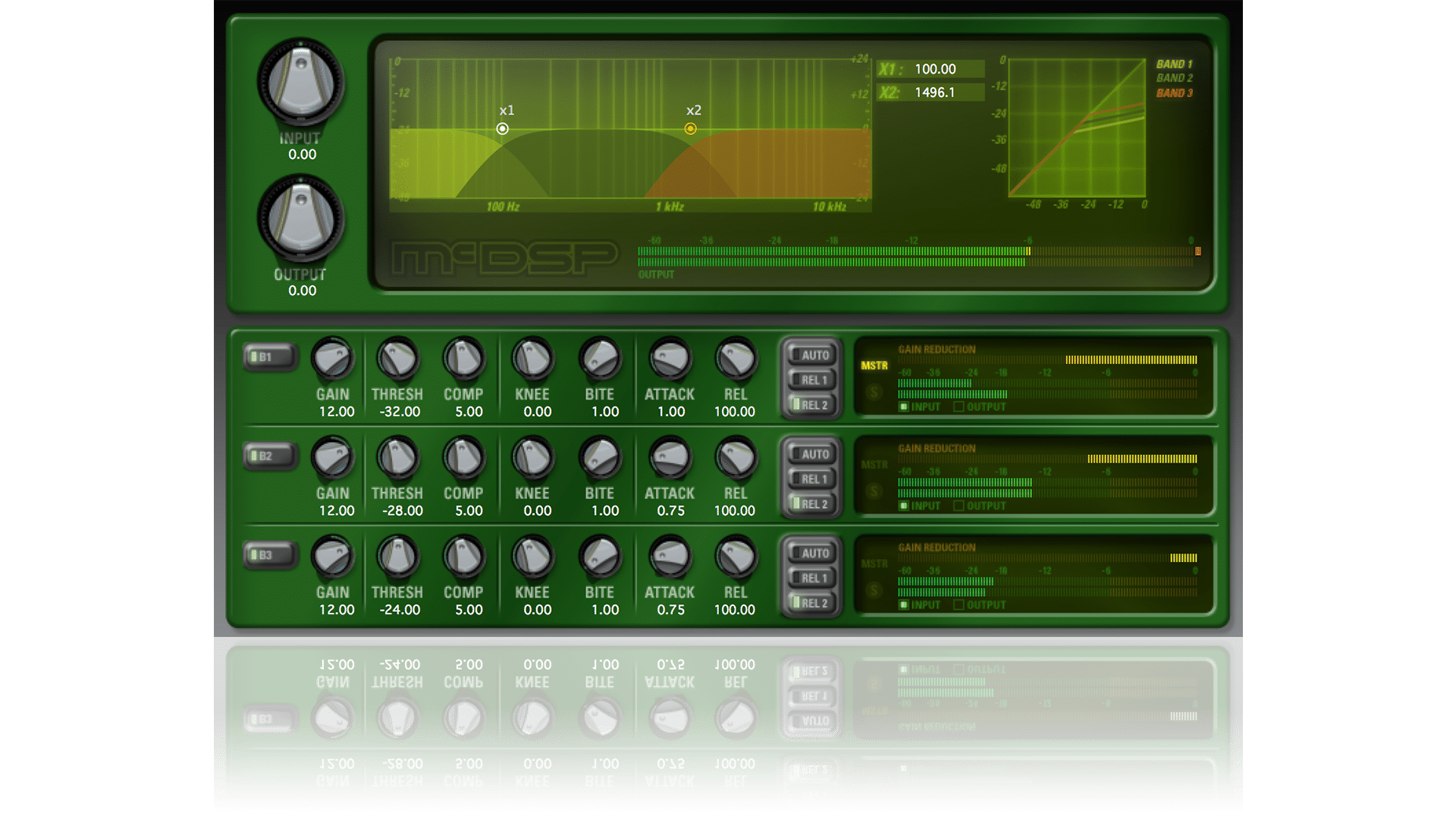Image resolution: width=1456 pixels, height=819 pixels.
Task: Click the band 2 THRESH knob
Action: pos(397,458)
